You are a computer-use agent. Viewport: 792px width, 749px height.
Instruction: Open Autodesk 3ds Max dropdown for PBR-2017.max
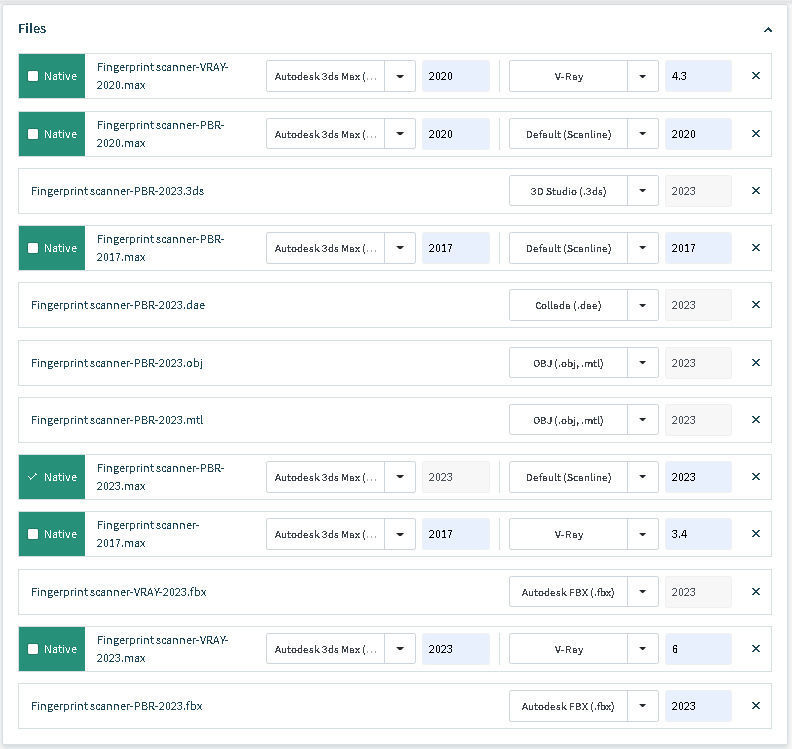click(400, 248)
